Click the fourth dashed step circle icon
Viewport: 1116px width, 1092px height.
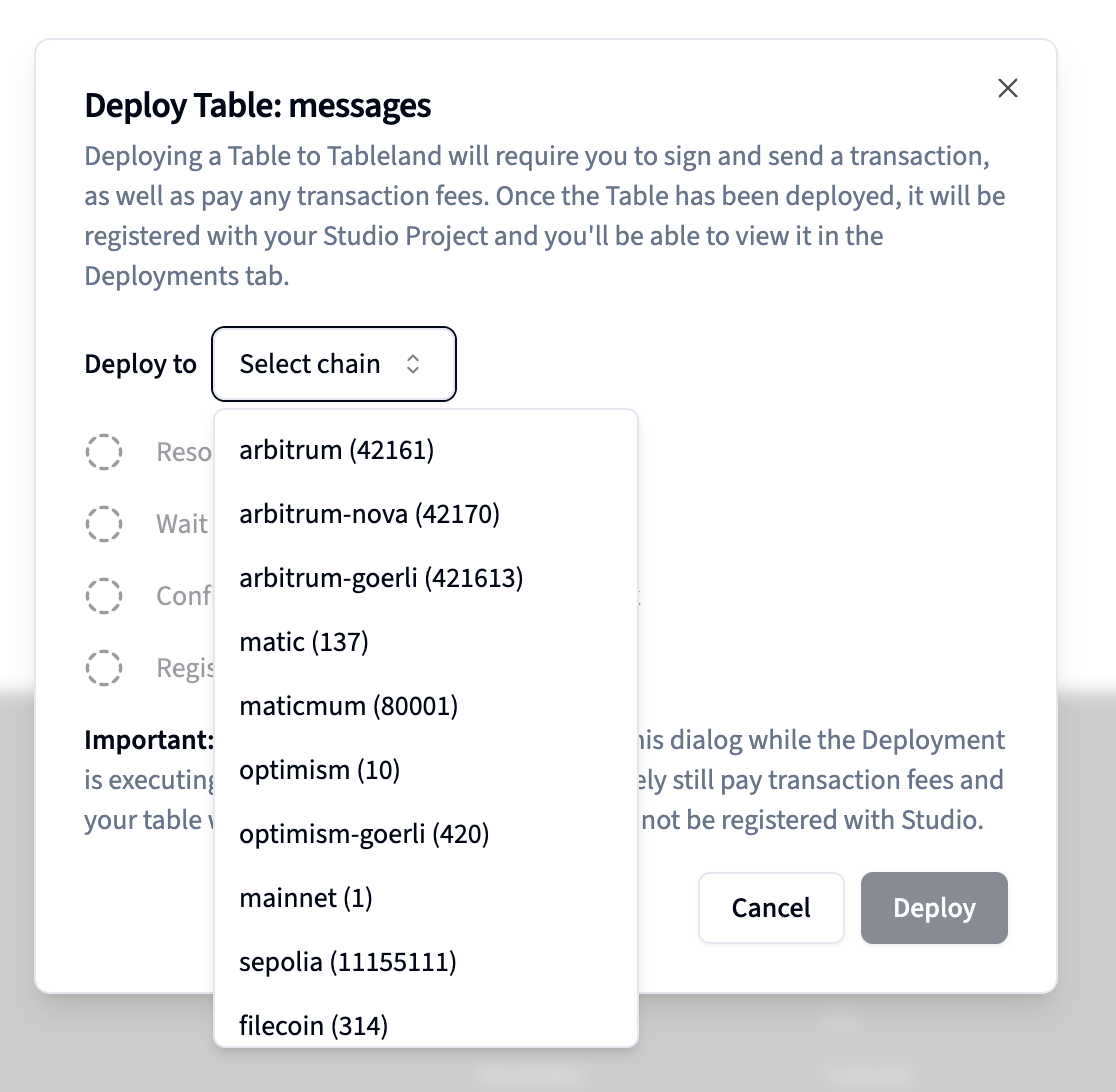[x=104, y=667]
